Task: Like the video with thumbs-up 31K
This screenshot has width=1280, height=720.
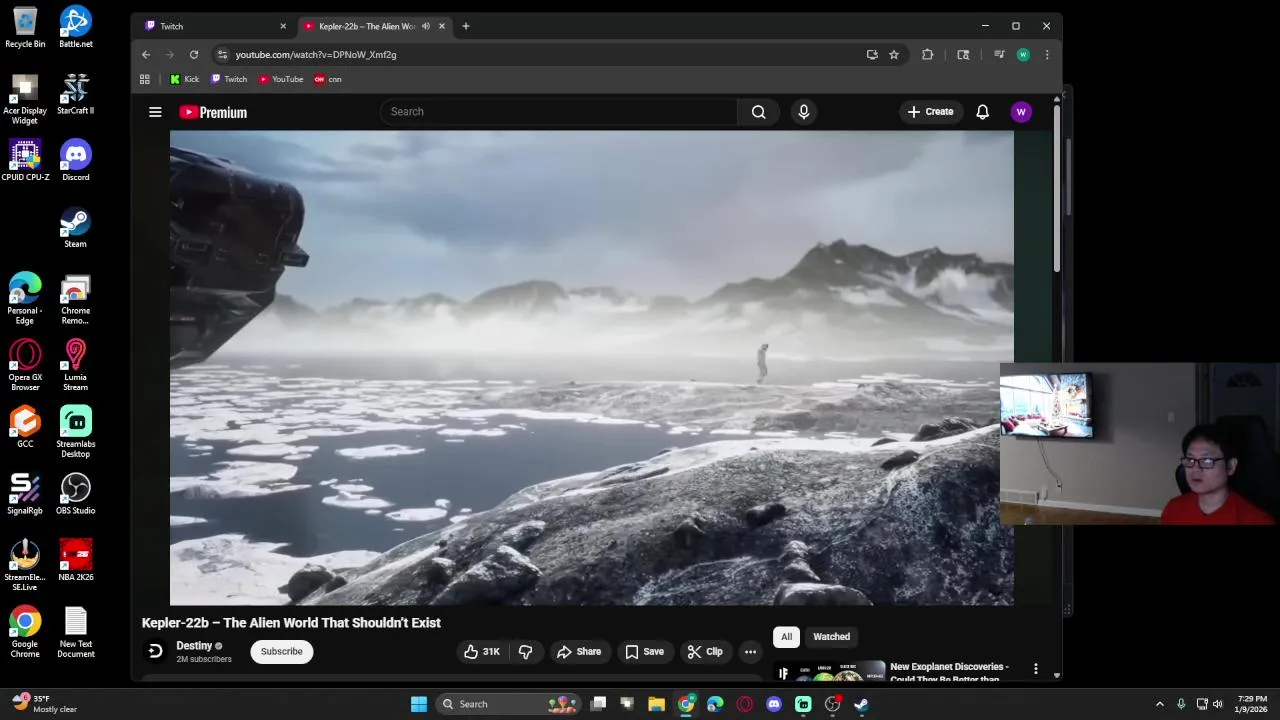Action: click(x=482, y=652)
